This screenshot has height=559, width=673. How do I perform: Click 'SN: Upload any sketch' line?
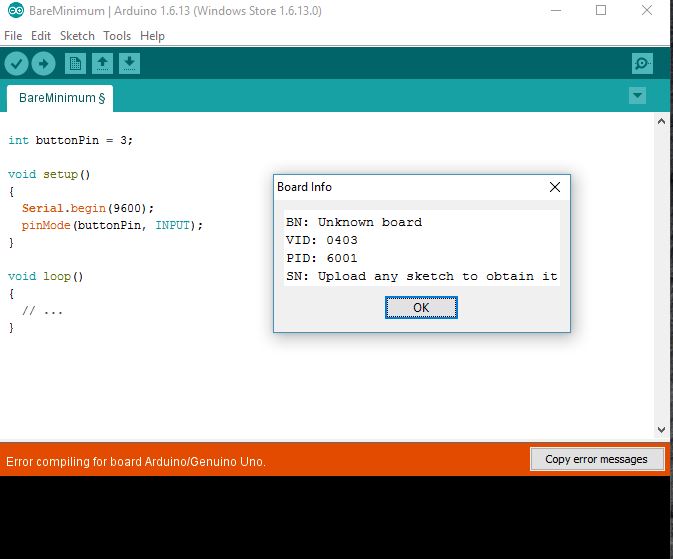[421, 276]
